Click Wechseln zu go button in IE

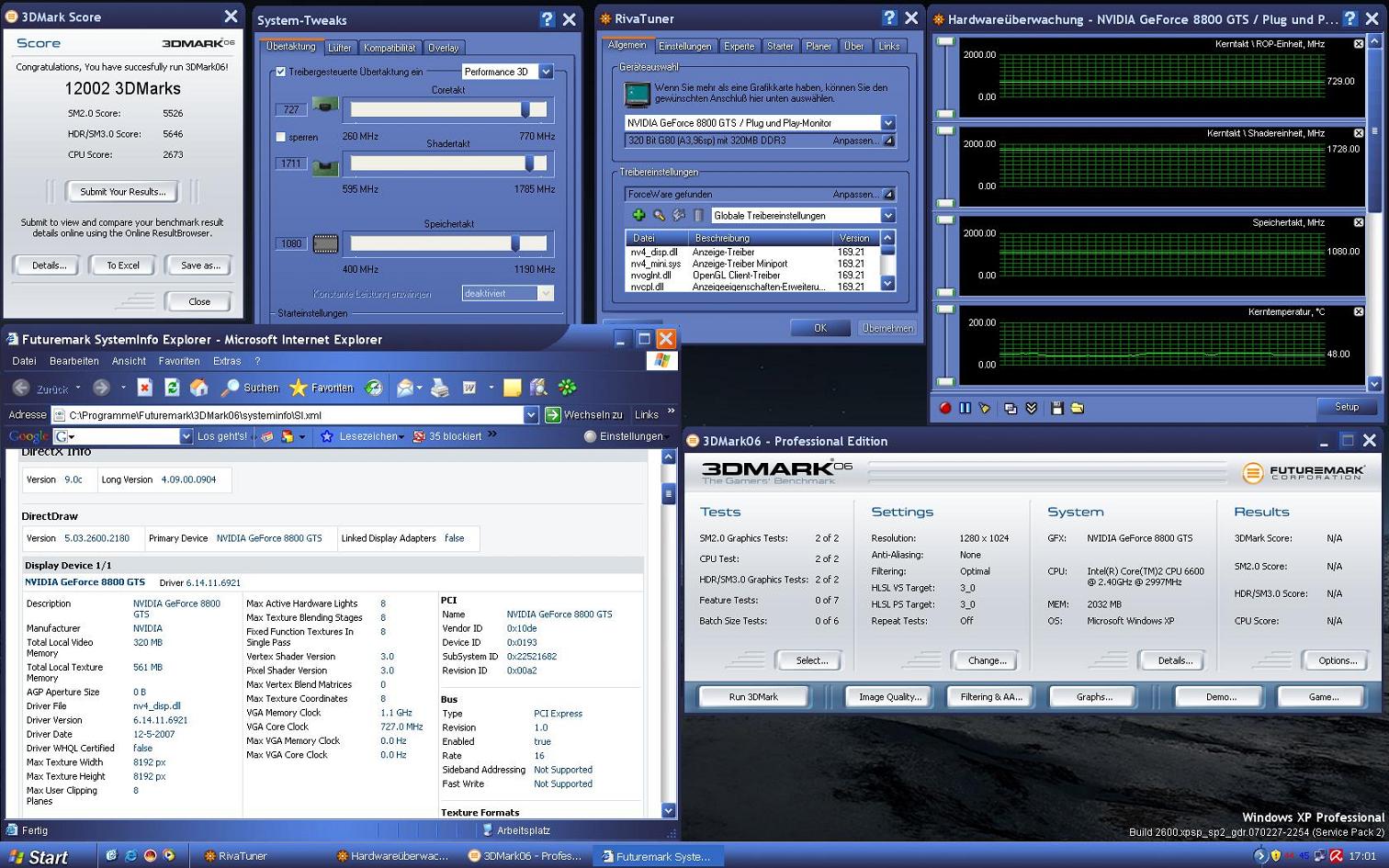[584, 415]
